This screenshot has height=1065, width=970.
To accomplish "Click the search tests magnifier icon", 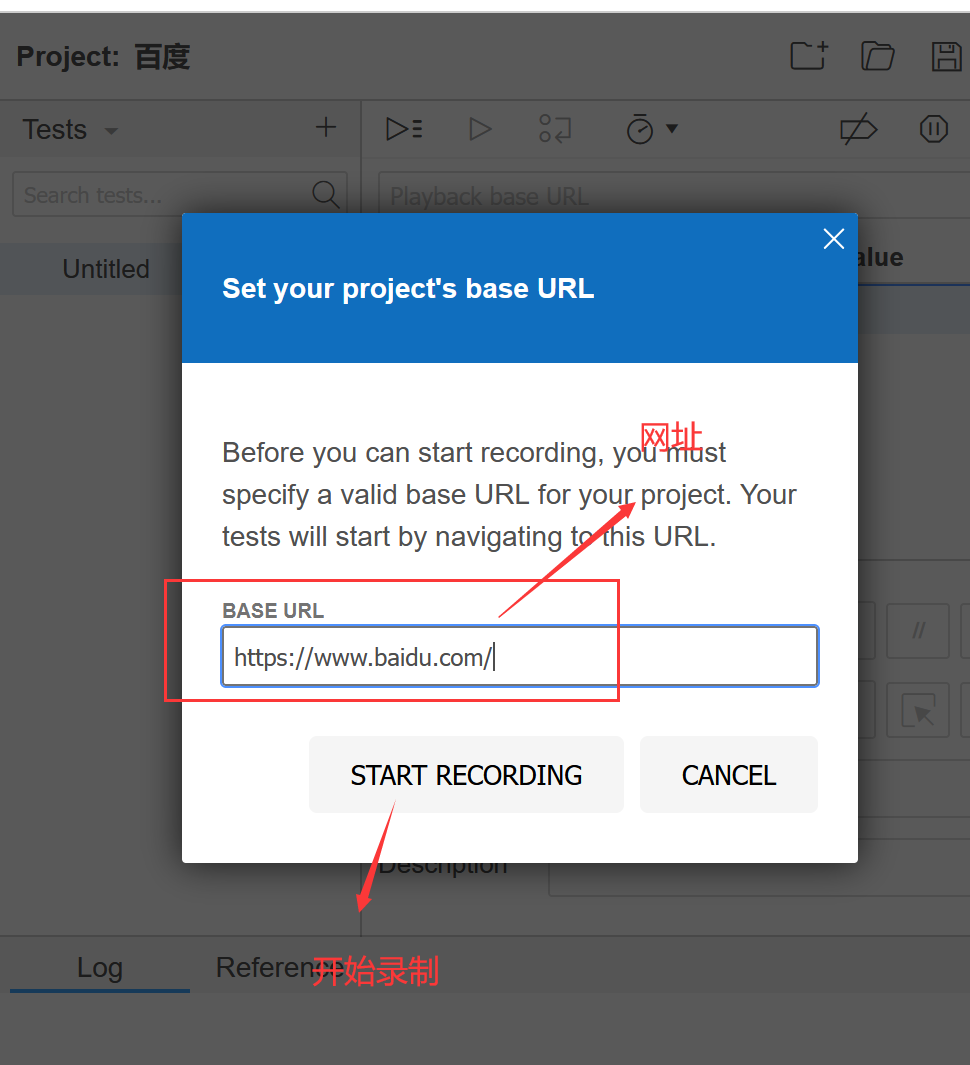I will (325, 194).
